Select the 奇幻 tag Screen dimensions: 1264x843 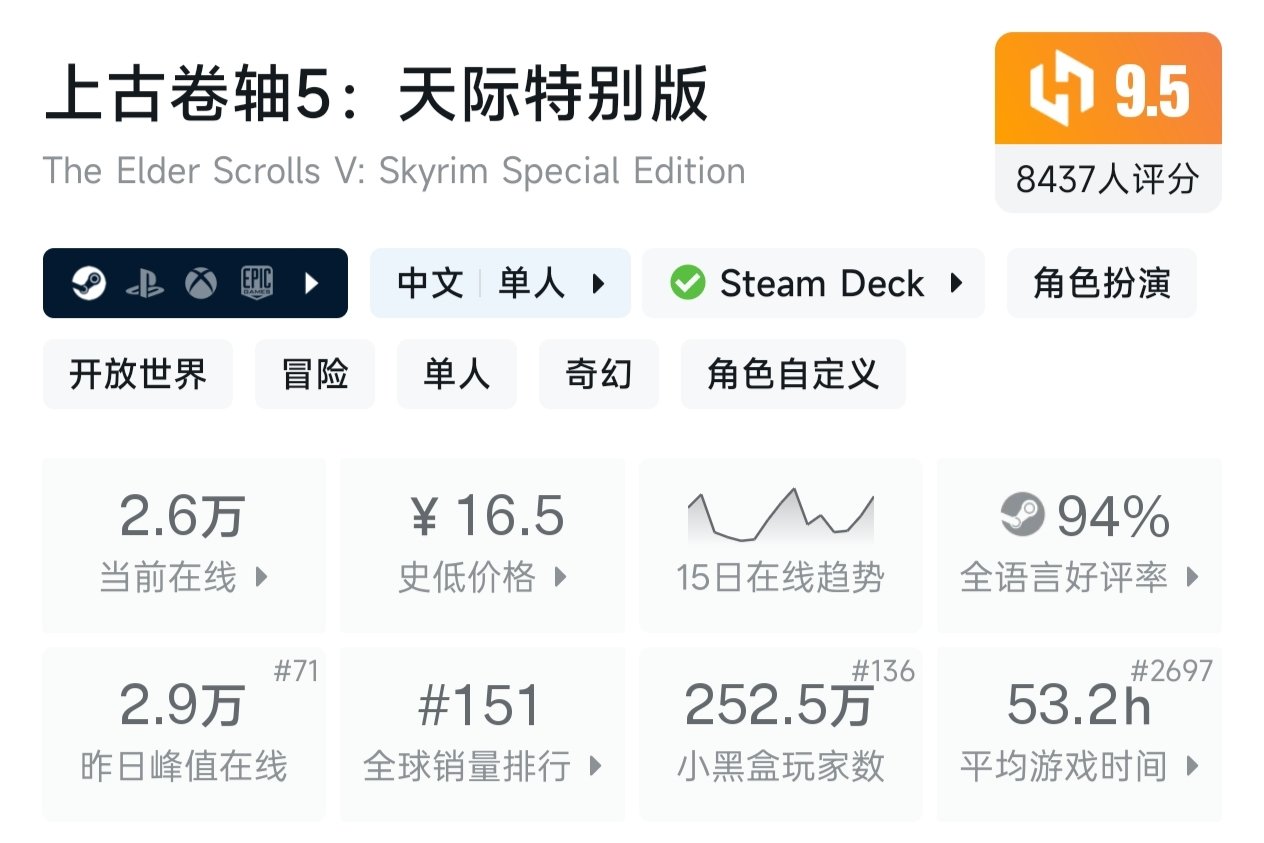click(598, 374)
